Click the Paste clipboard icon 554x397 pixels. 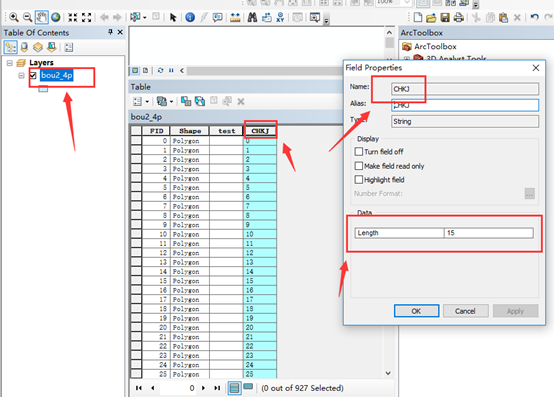(503, 17)
